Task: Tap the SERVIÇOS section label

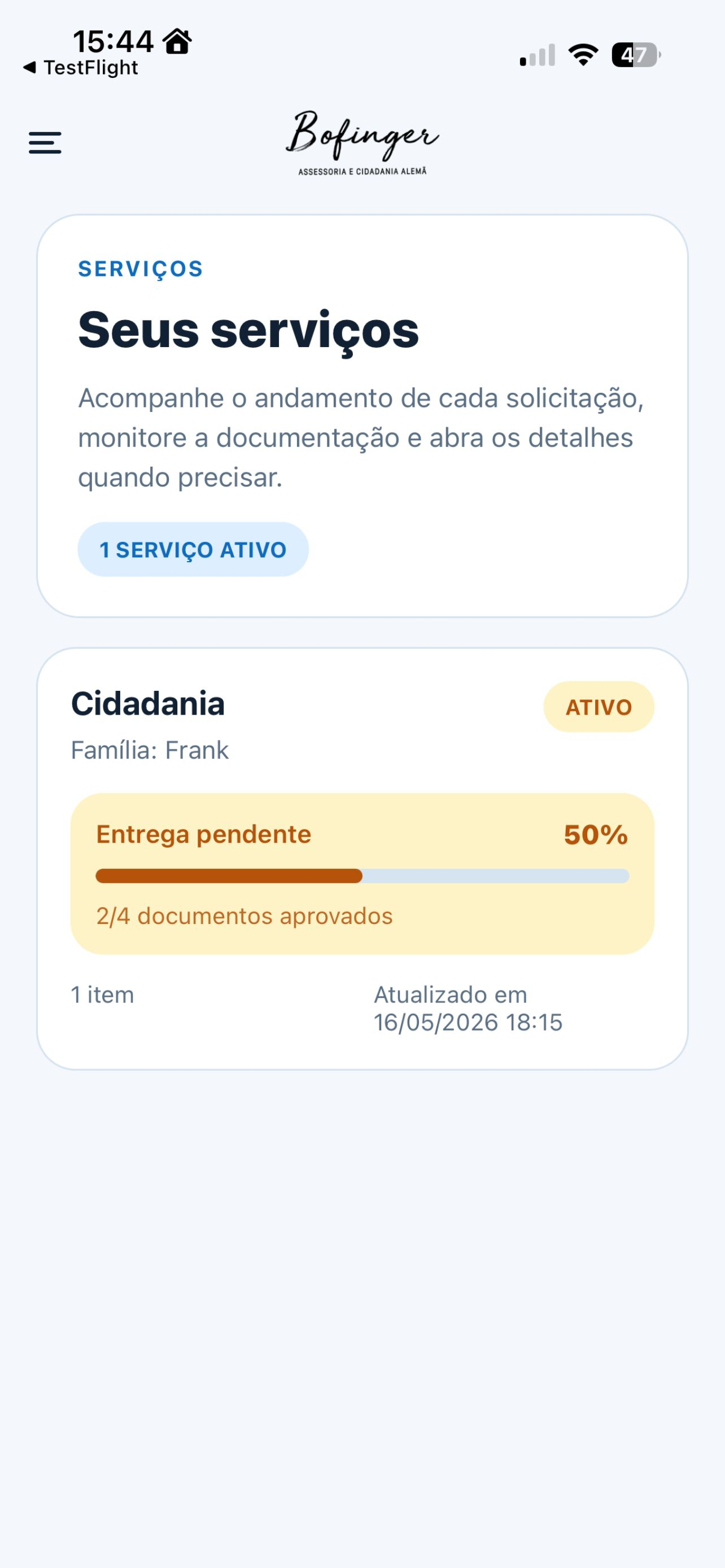Action: 141,269
